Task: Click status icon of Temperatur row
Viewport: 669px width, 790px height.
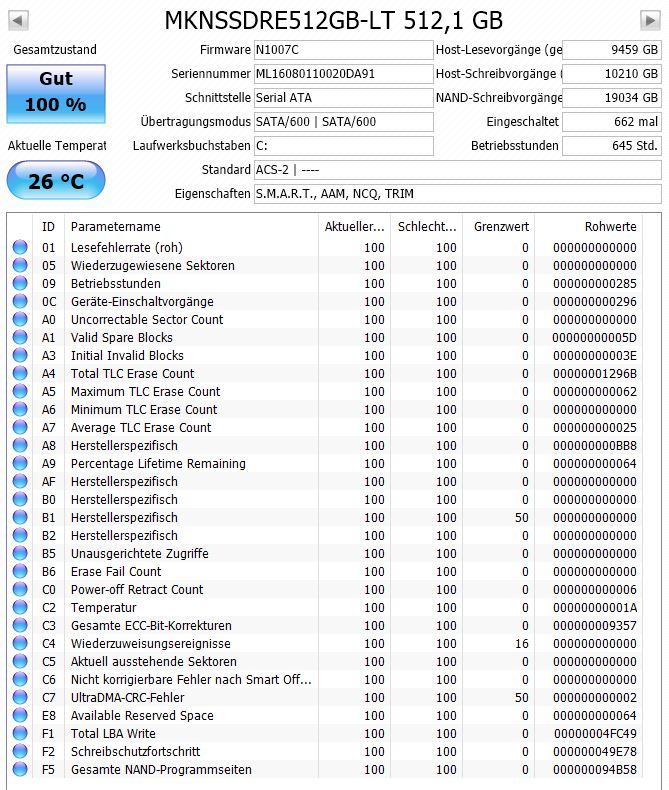Action: [x=20, y=607]
